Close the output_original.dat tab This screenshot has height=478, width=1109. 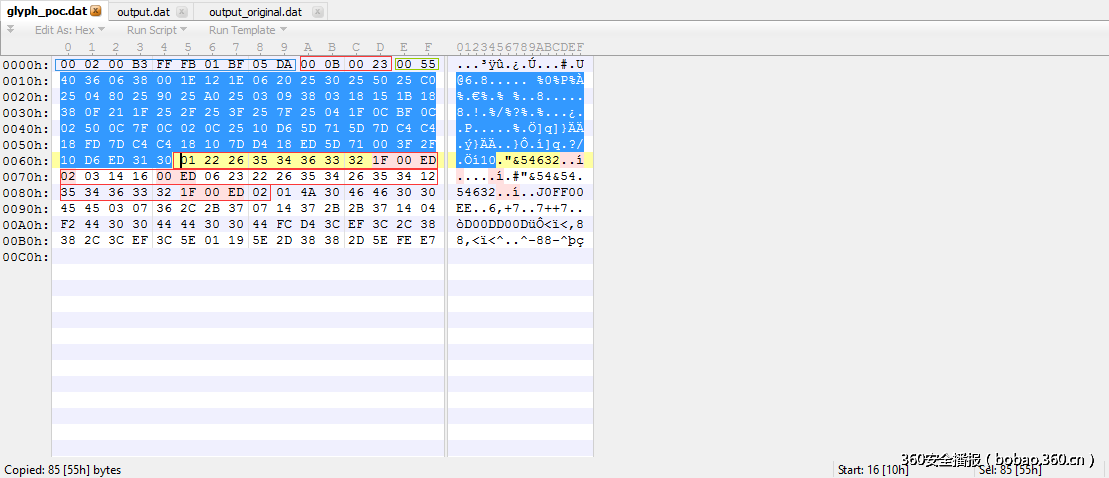click(x=316, y=12)
